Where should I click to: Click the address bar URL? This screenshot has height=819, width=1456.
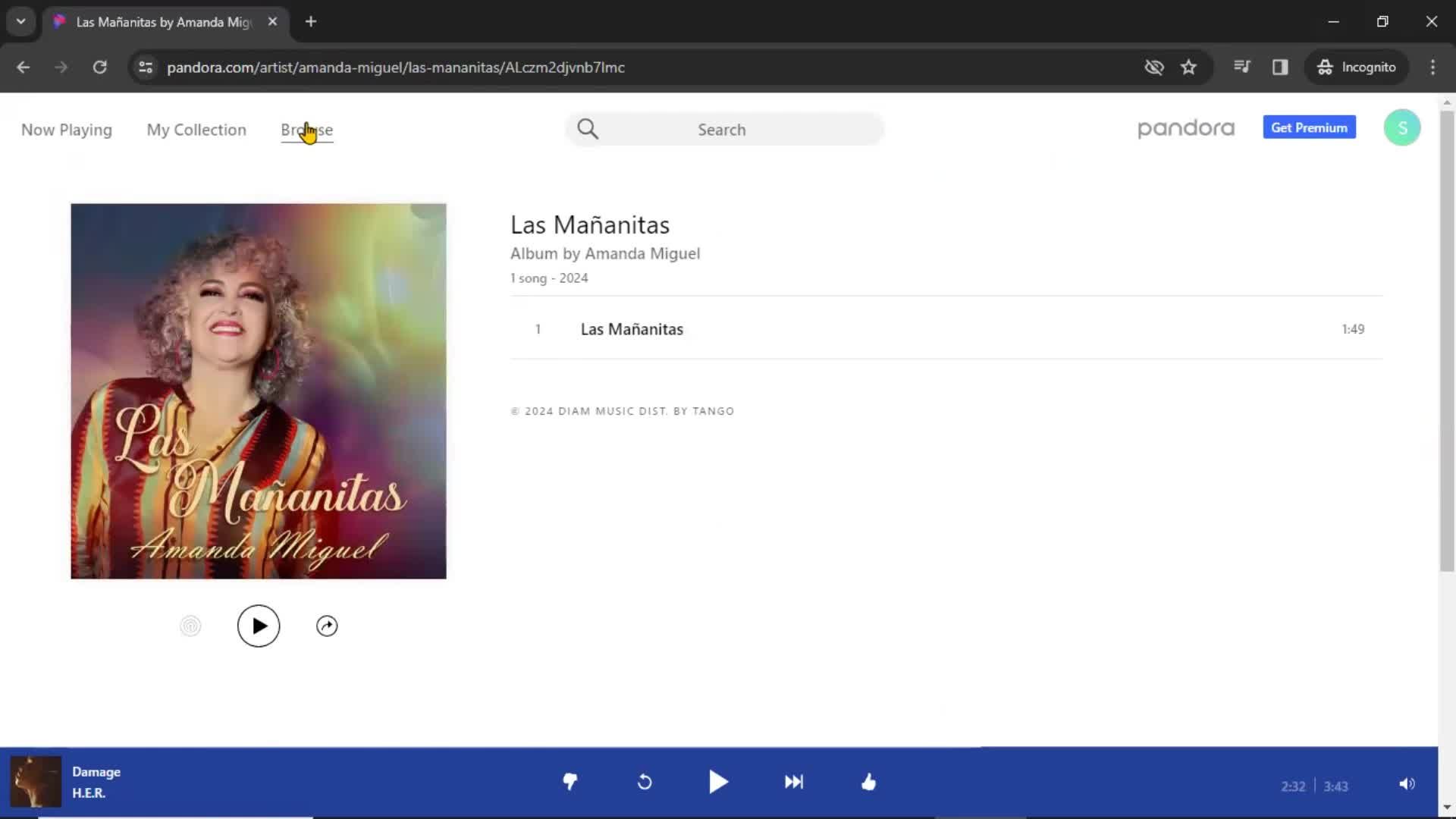(396, 67)
